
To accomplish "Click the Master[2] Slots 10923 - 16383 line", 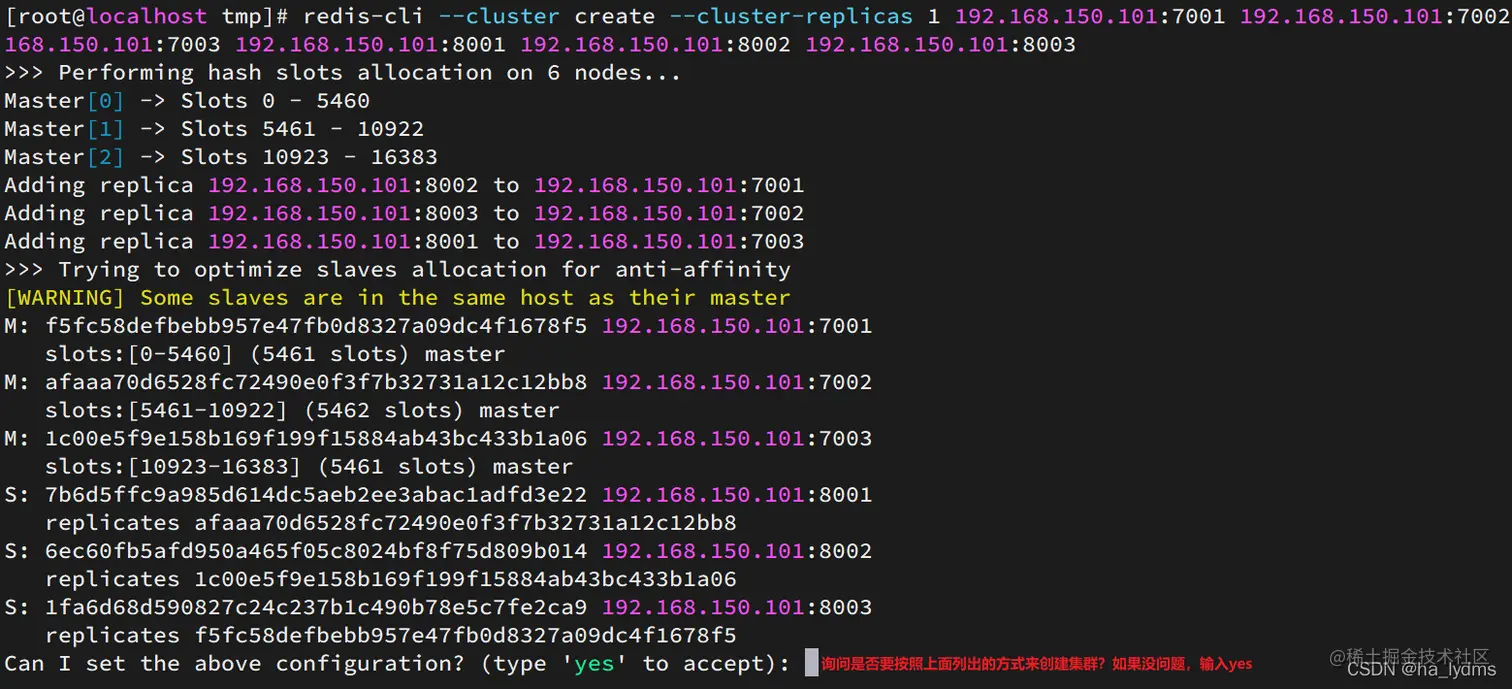I will tap(221, 157).
